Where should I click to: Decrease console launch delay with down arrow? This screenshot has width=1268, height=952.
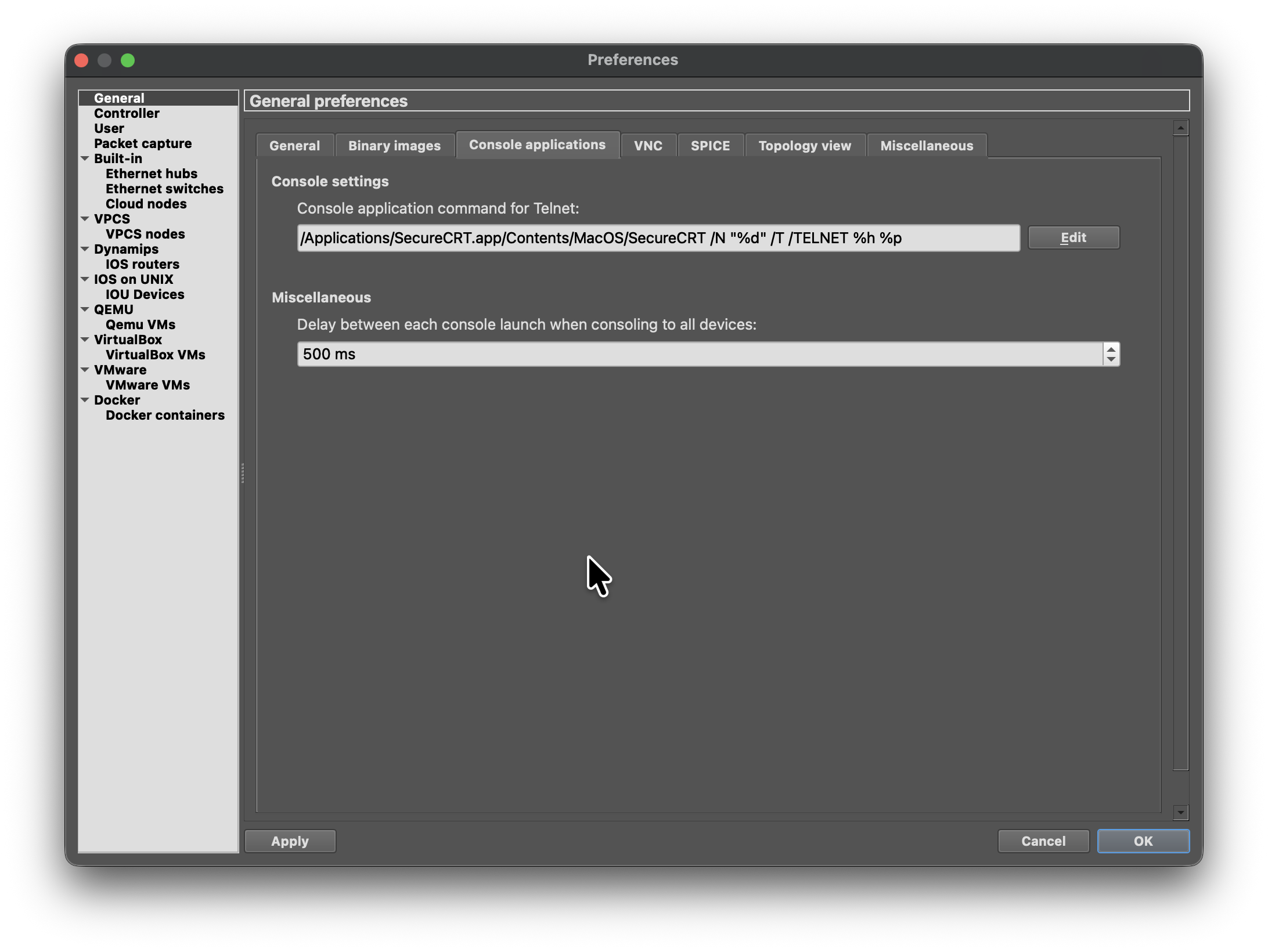pos(1111,359)
